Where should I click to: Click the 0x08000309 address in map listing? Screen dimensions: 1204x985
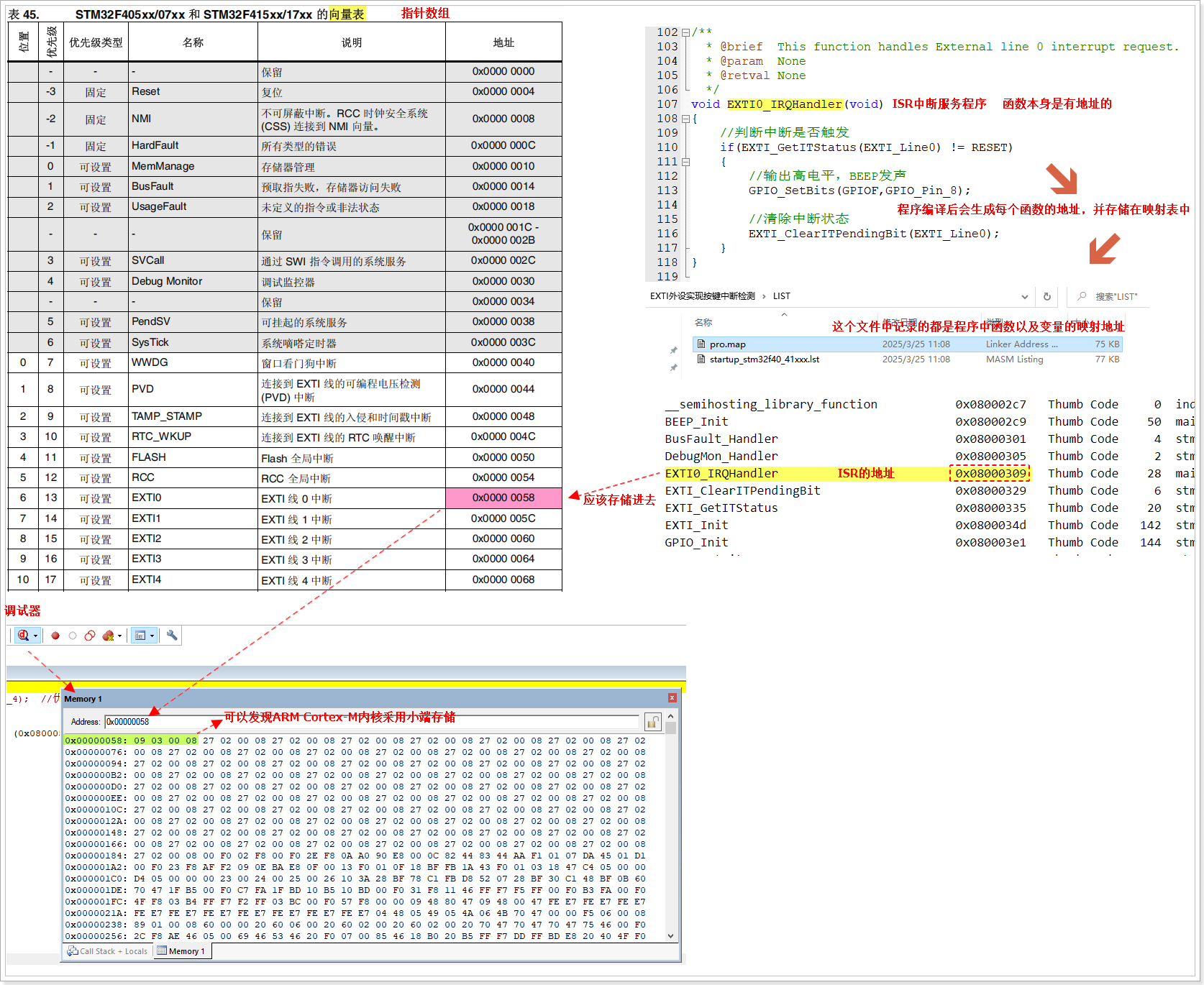tap(990, 473)
